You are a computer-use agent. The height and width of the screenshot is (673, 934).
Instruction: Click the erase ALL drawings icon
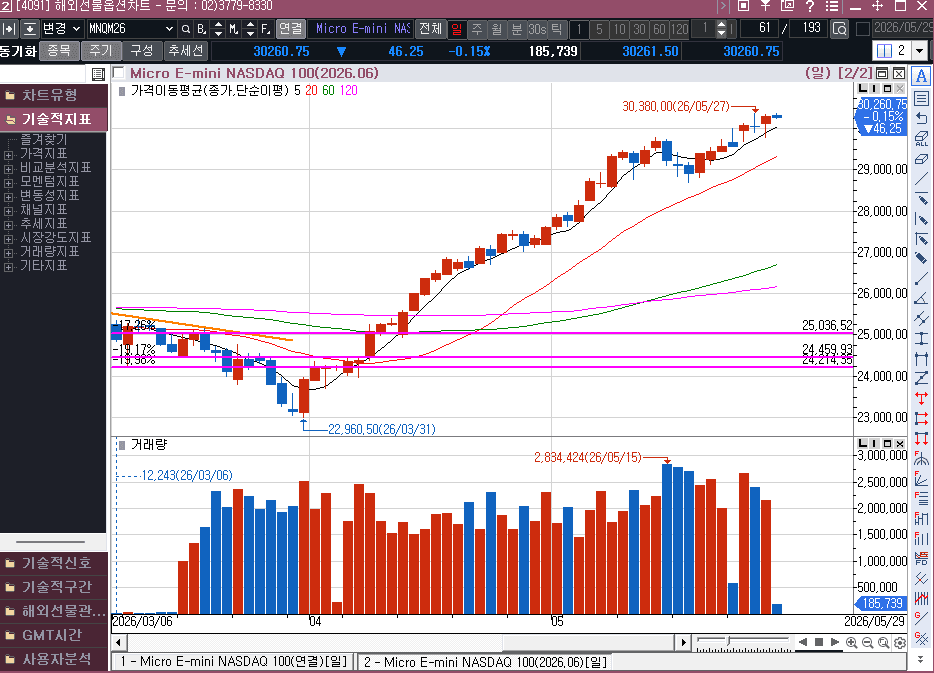tap(921, 139)
